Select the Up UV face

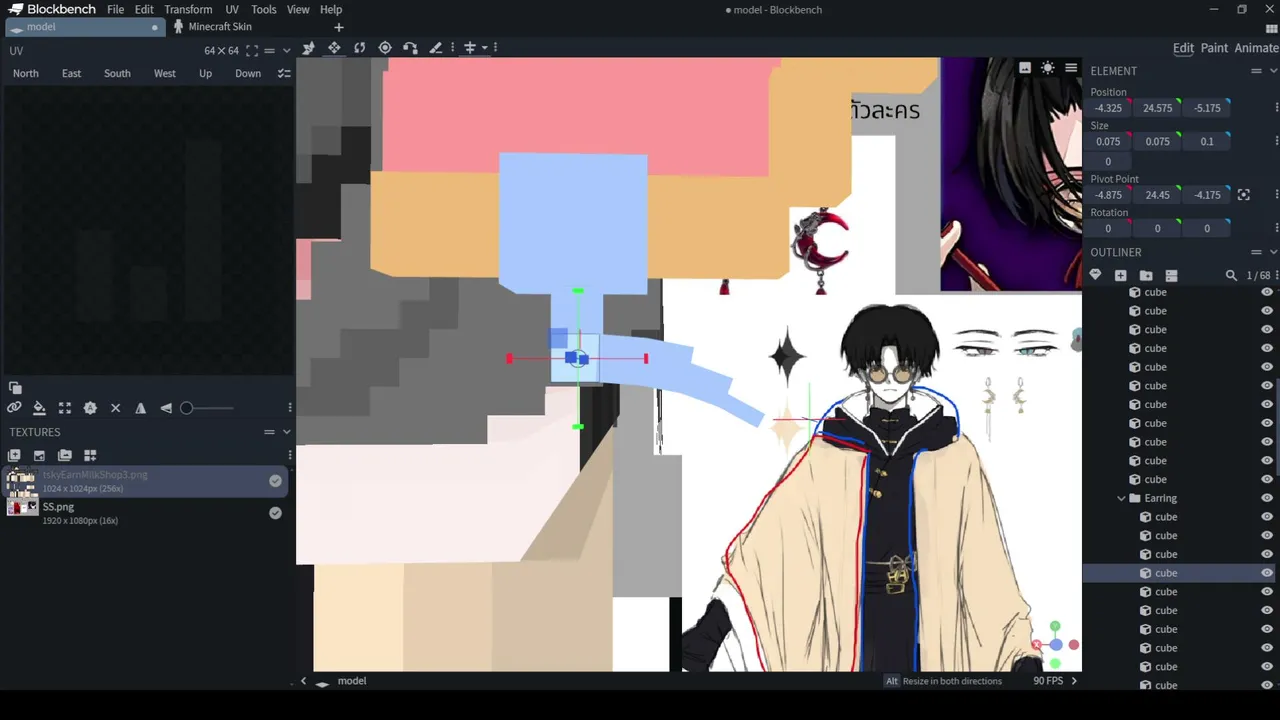(x=205, y=73)
